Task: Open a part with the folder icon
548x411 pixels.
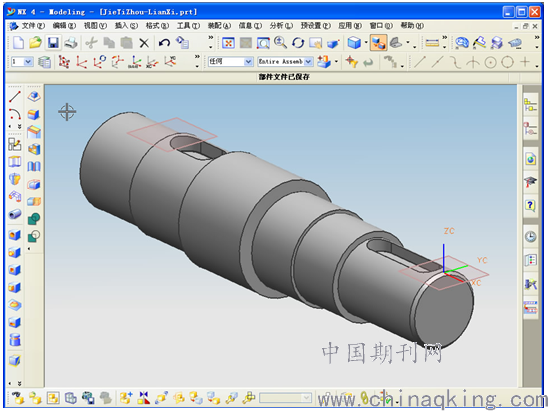Action: coord(35,43)
